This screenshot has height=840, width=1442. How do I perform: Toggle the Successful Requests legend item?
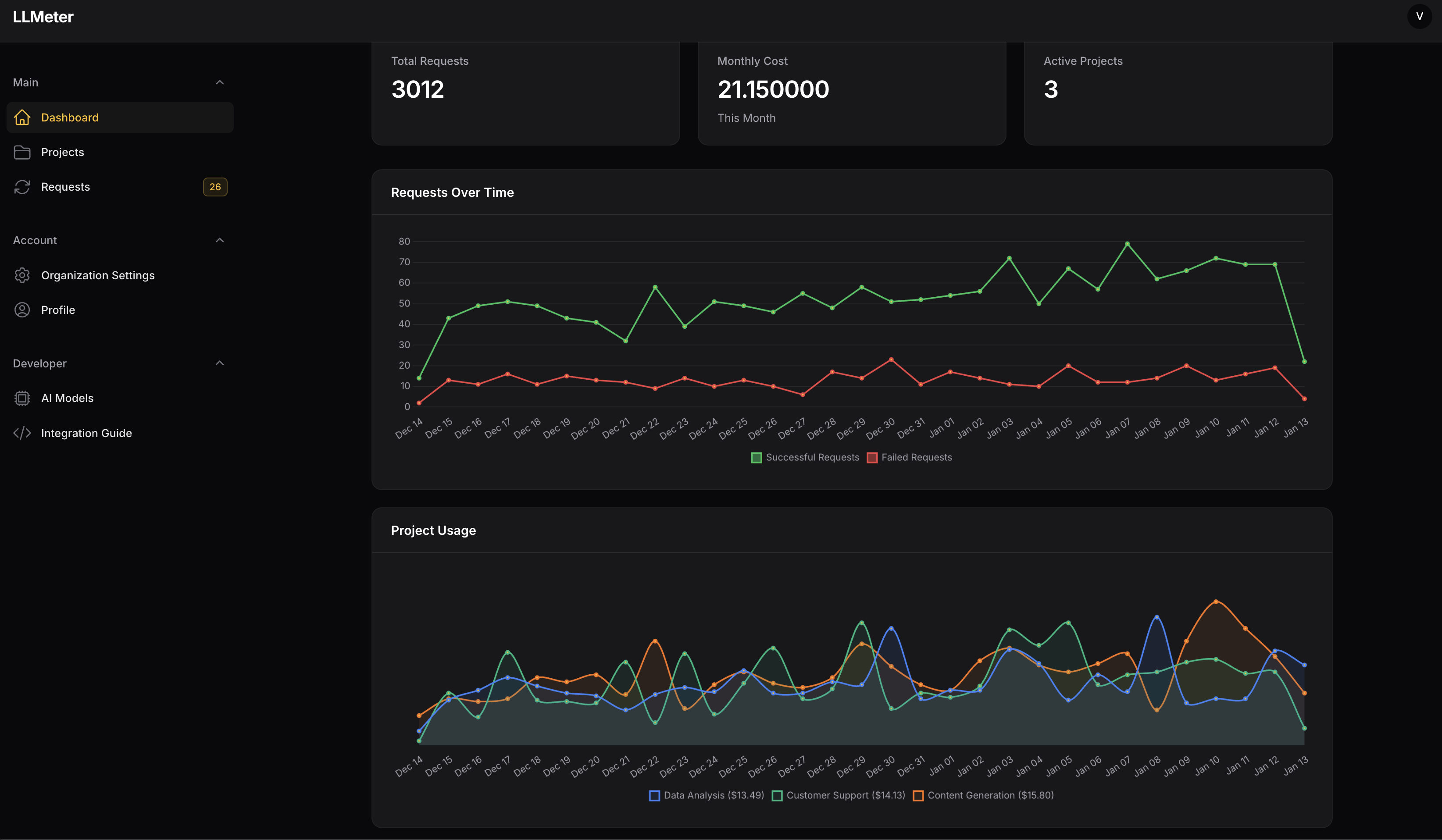point(805,457)
